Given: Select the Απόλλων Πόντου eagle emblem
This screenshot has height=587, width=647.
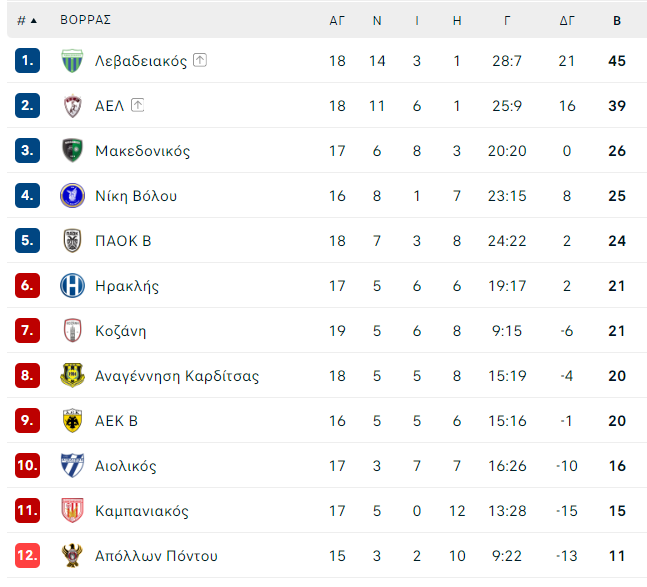Looking at the screenshot, I should point(72,555).
